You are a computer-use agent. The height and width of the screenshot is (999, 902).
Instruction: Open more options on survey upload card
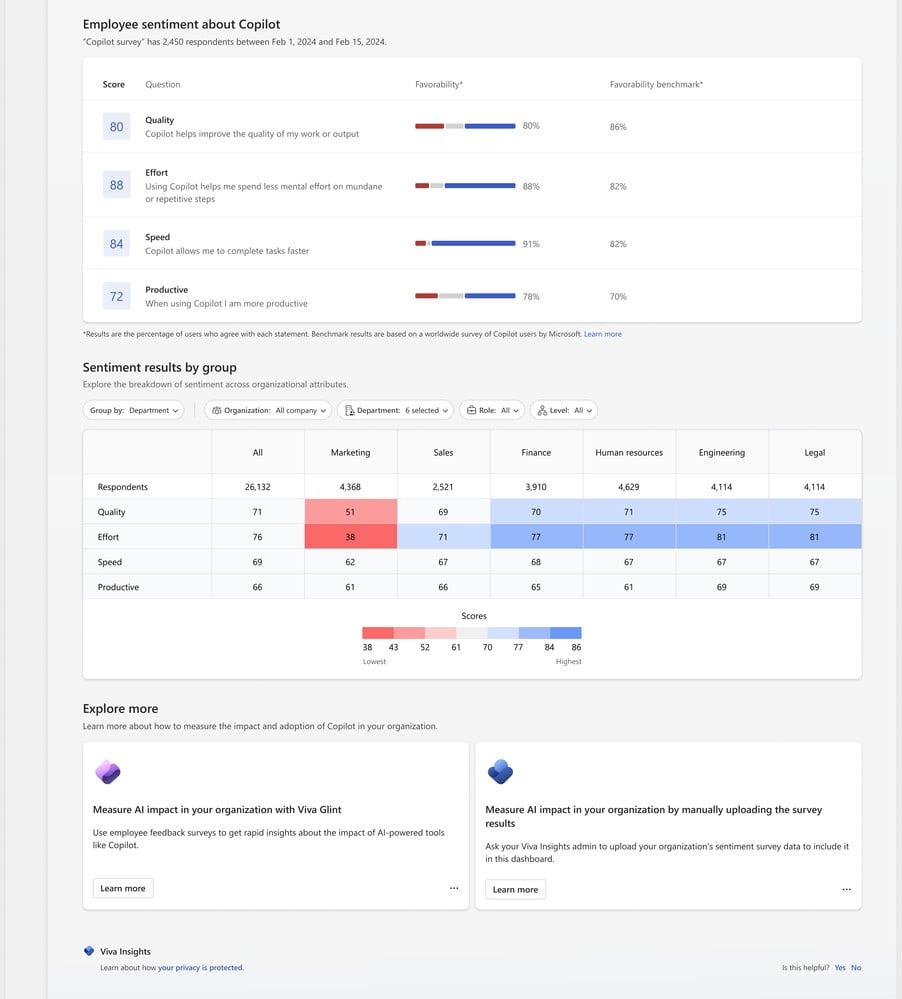coord(847,889)
